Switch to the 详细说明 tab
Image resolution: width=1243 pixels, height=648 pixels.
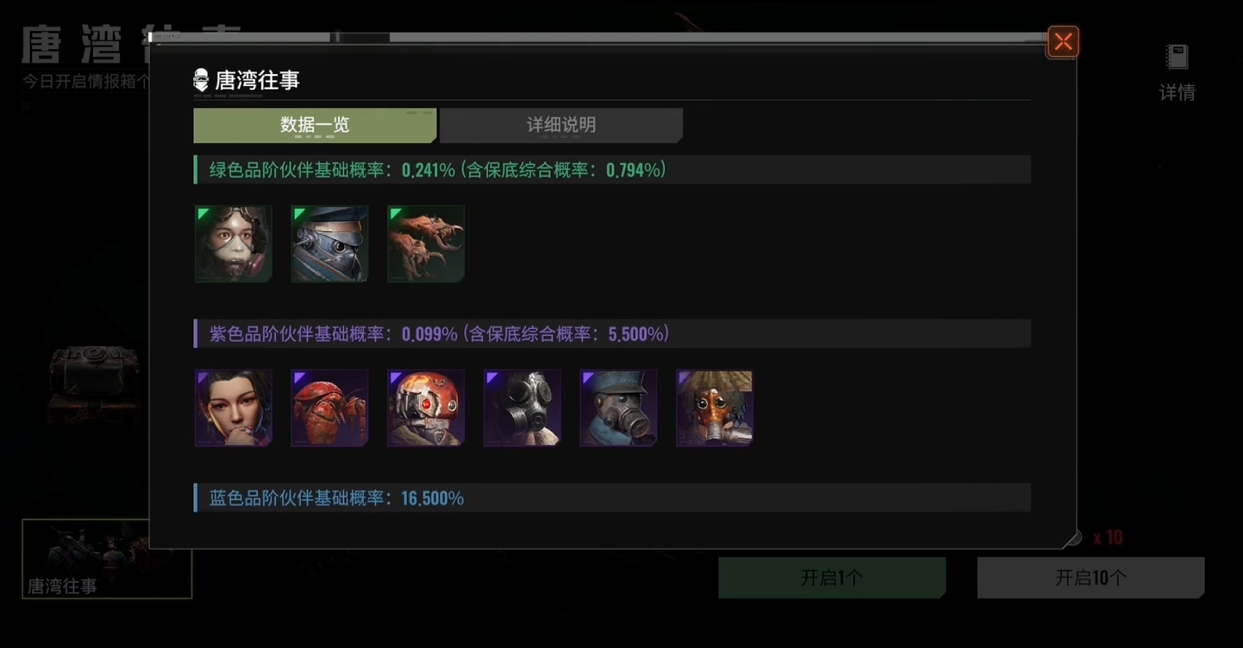tap(561, 125)
